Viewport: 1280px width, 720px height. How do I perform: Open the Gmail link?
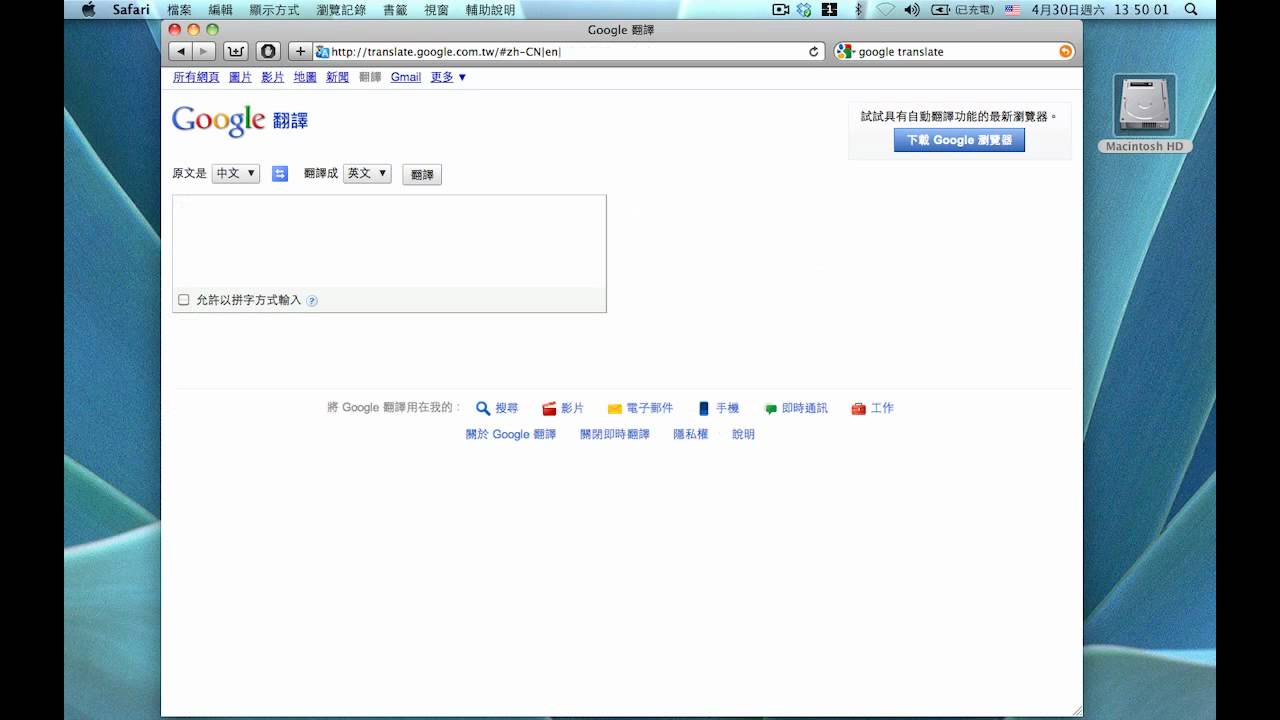(406, 77)
